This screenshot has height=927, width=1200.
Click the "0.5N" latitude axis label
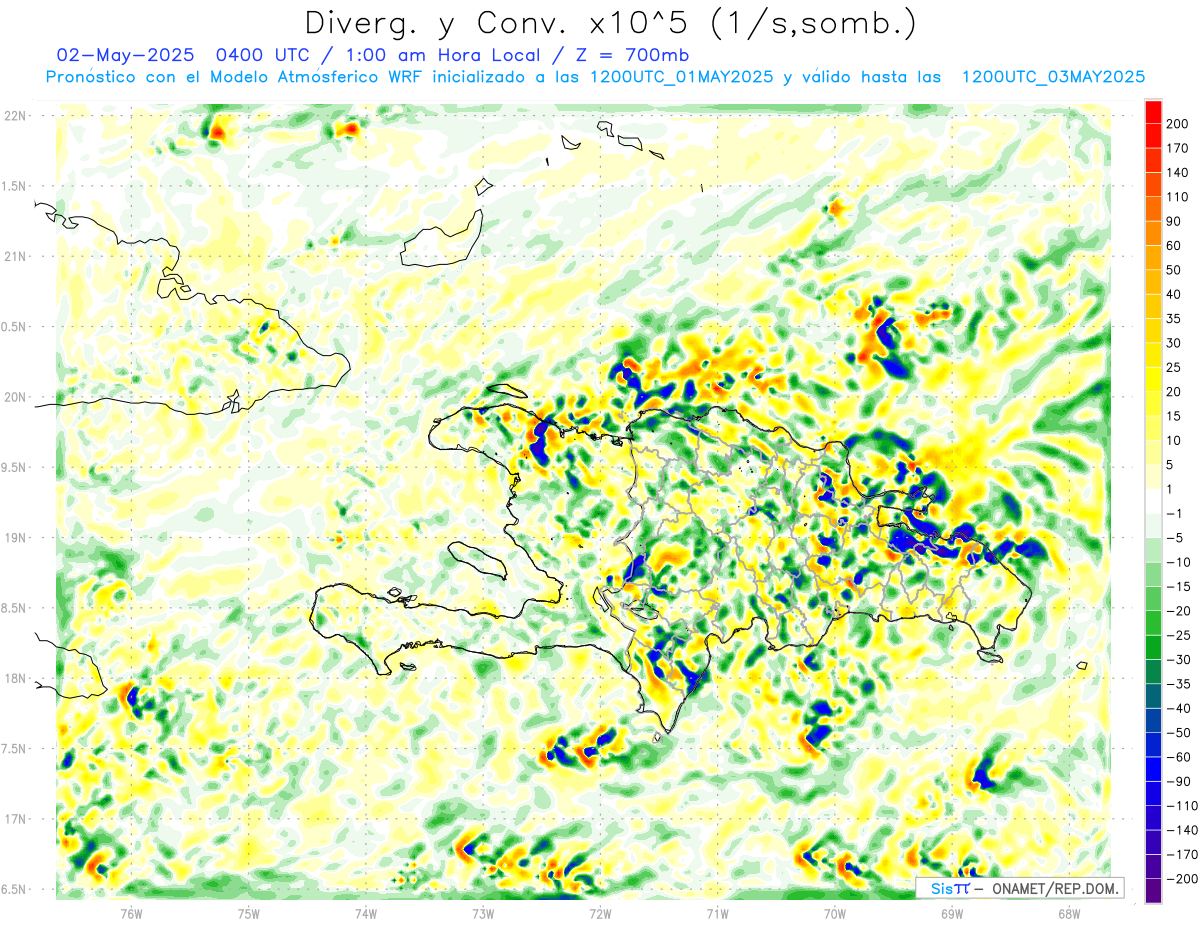(15, 327)
